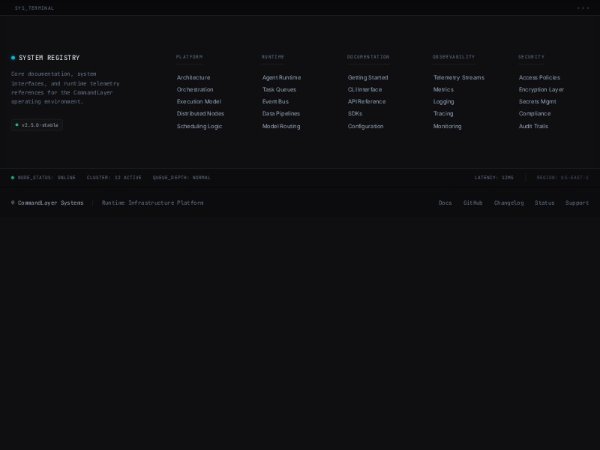600x450 pixels.
Task: Click the teal dot beside SYSTEM REGISTRY
Action: [13, 58]
